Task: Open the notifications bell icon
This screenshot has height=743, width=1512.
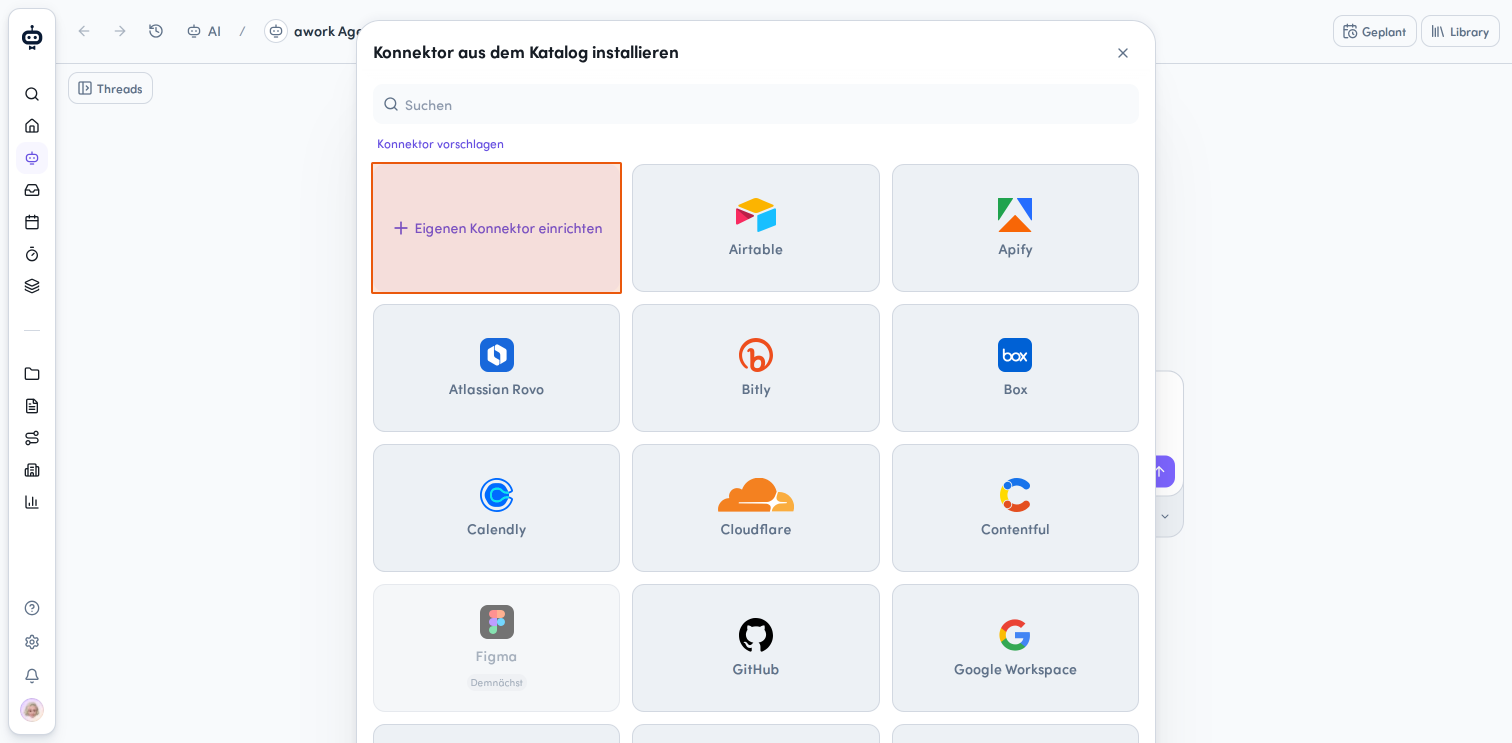Action: [x=32, y=676]
